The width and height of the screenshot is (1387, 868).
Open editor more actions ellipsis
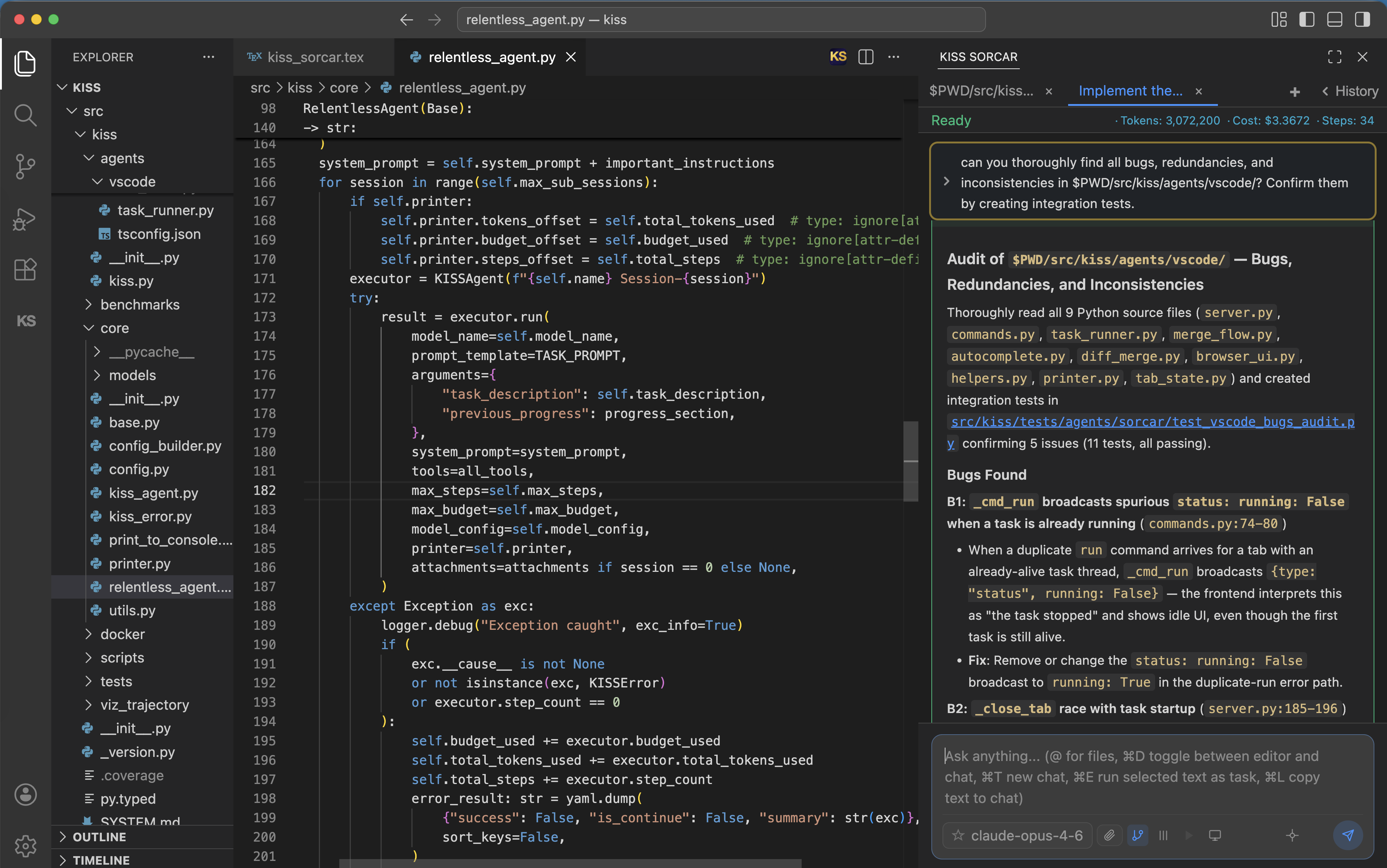point(893,57)
